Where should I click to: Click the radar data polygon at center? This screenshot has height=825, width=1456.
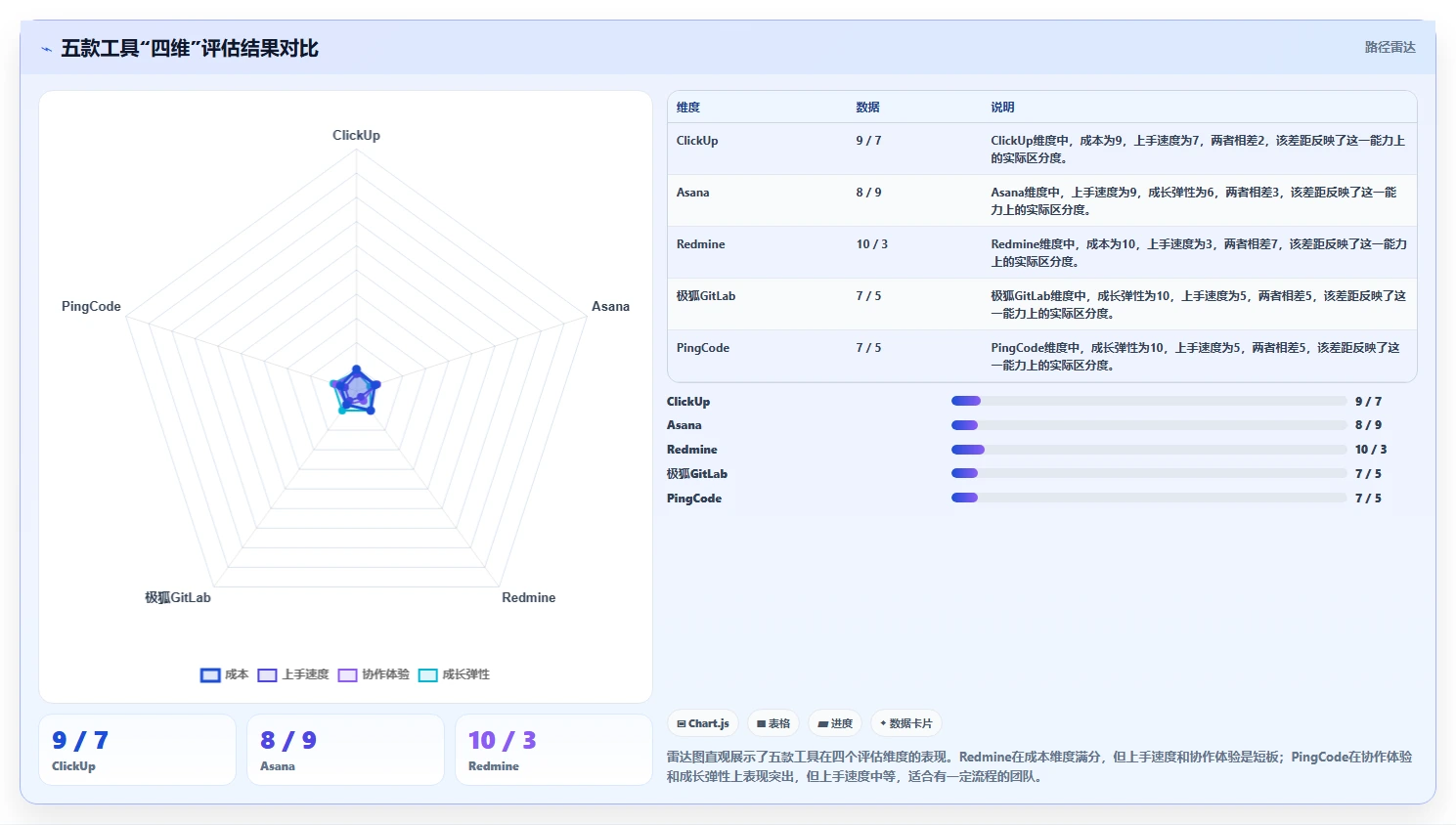click(x=356, y=391)
